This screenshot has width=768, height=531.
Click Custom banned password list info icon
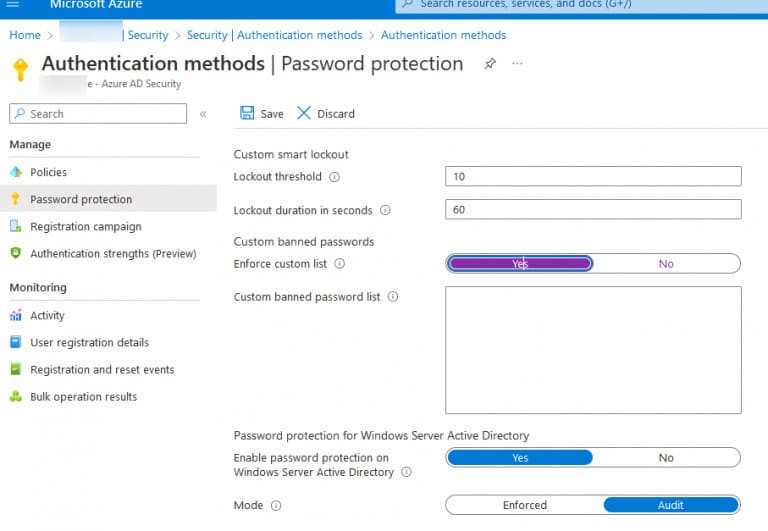(x=393, y=296)
